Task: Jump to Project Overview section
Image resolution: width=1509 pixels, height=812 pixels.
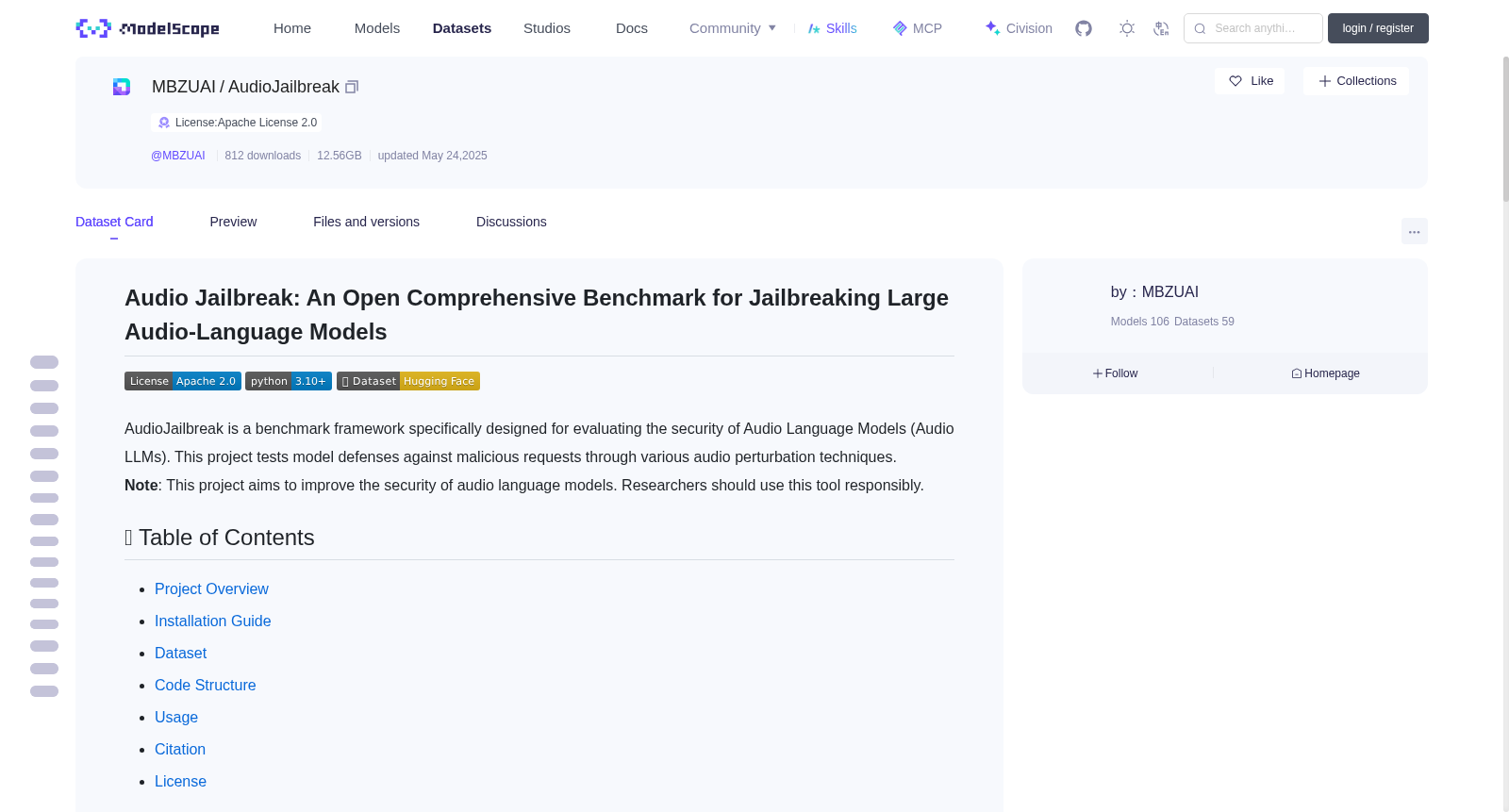Action: click(x=211, y=588)
